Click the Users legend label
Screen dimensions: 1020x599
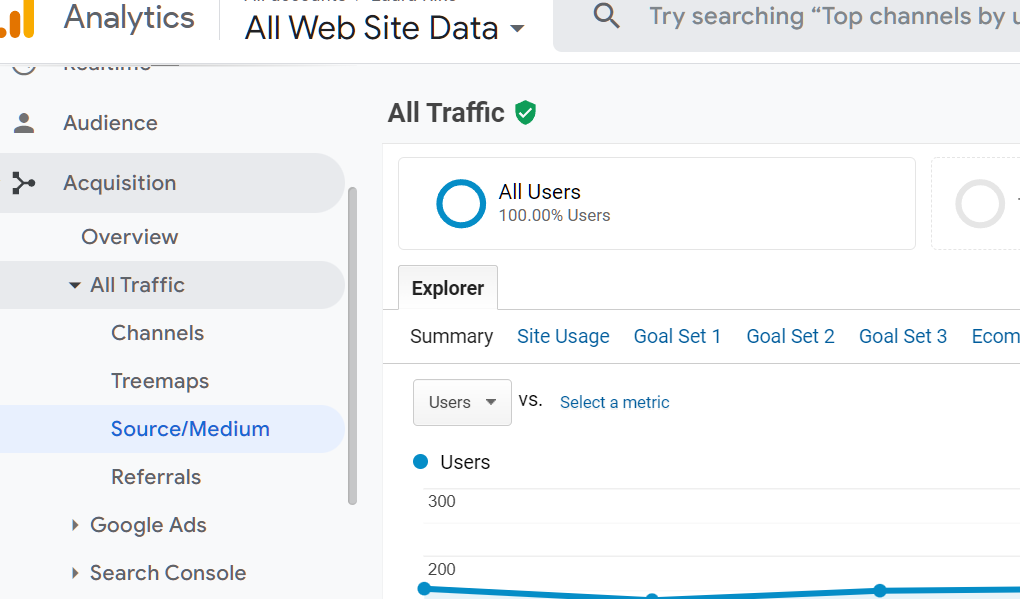pos(465,462)
